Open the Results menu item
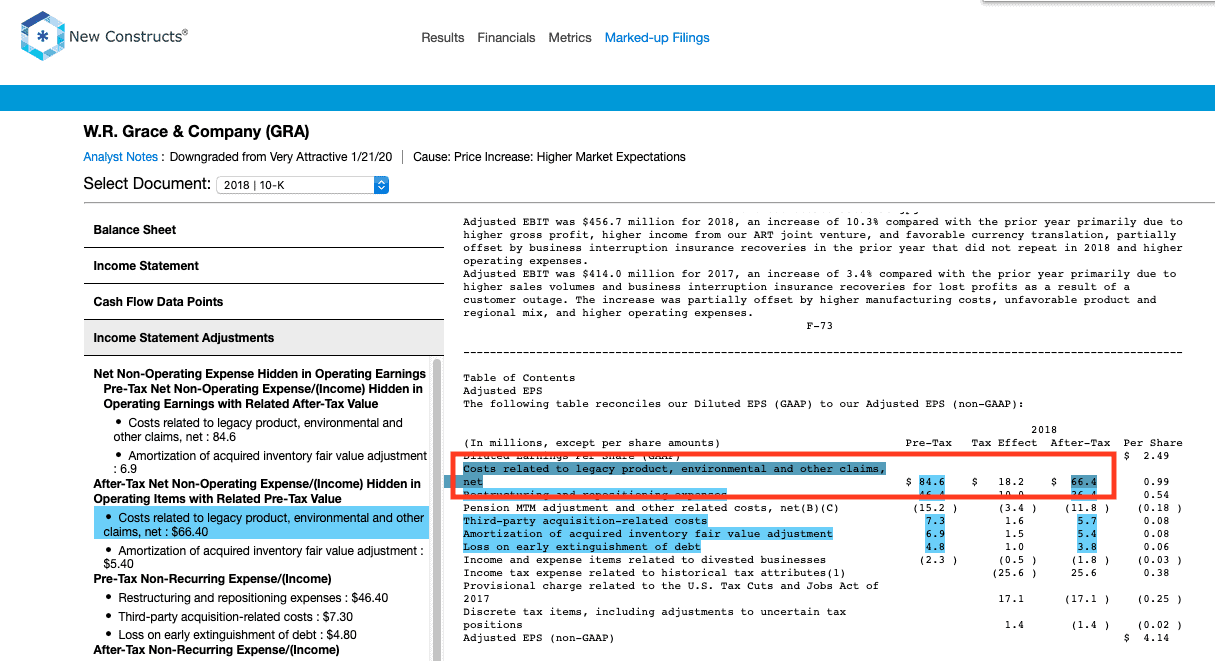Image resolution: width=1215 pixels, height=661 pixels. (x=443, y=38)
